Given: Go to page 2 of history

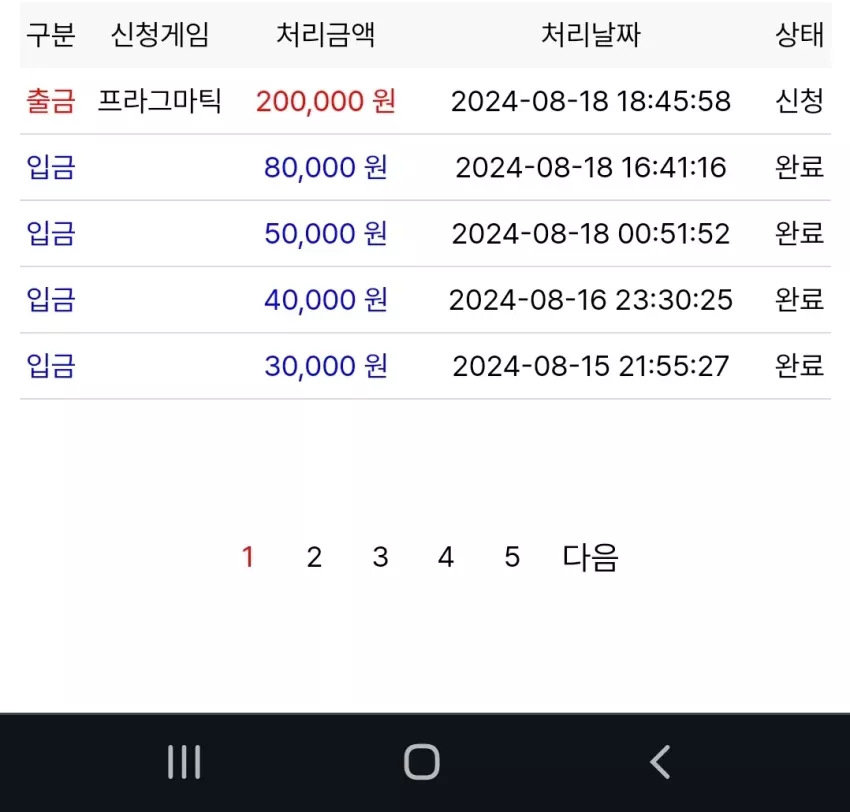Looking at the screenshot, I should click(x=314, y=557).
